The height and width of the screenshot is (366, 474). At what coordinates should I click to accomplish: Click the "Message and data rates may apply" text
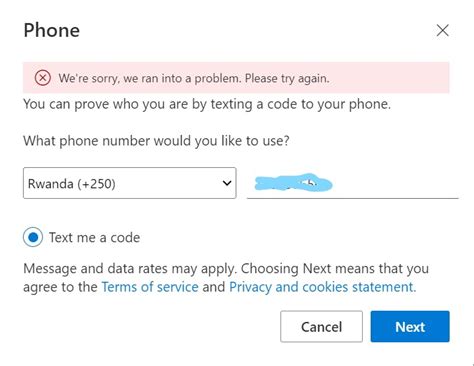[130, 269]
